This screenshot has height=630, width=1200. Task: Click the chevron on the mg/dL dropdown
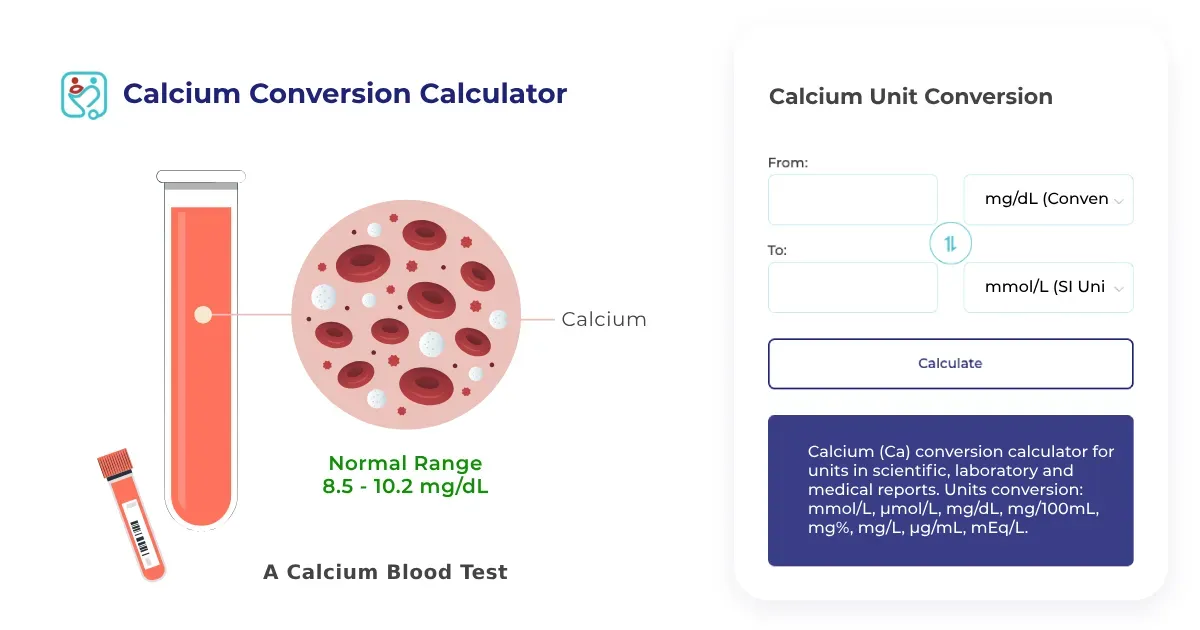(x=1118, y=201)
